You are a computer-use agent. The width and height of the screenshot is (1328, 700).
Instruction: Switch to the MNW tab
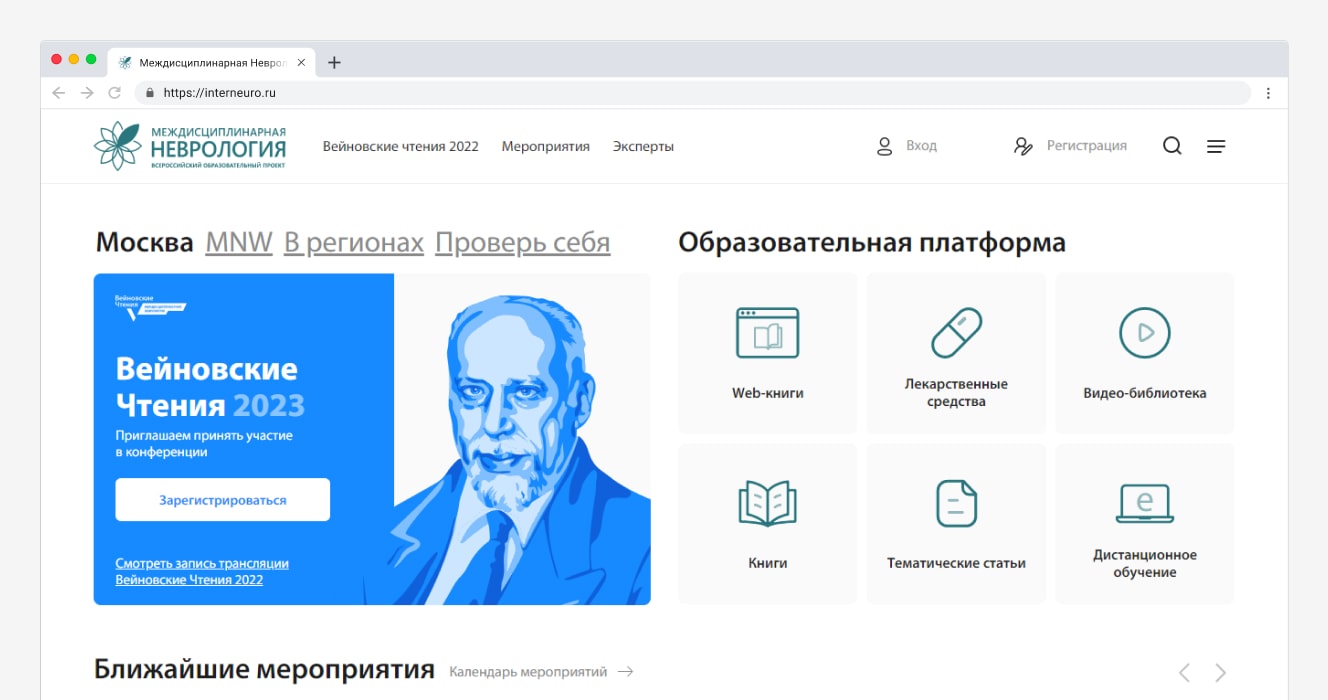coord(239,243)
